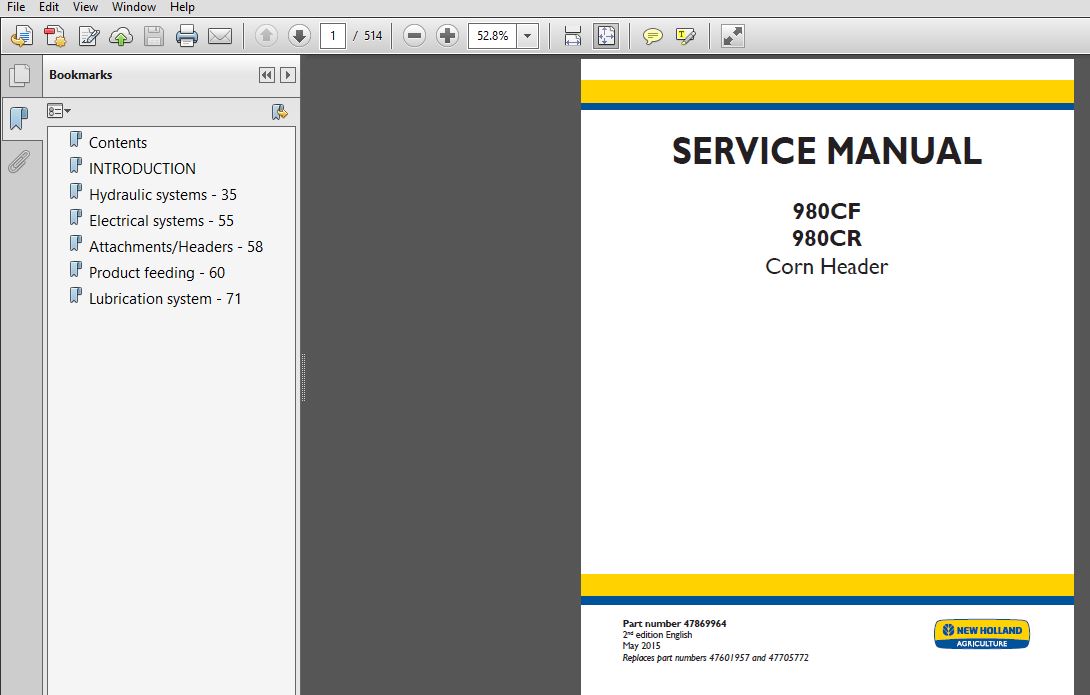This screenshot has height=695, width=1090.
Task: Open the Window menu
Action: [133, 7]
